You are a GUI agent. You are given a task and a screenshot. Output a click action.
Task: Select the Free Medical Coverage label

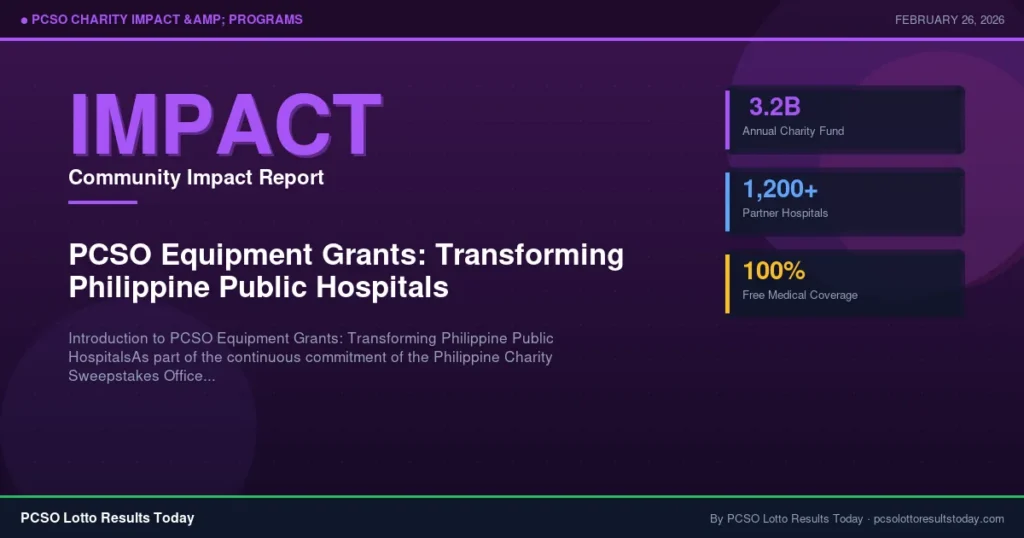click(799, 295)
